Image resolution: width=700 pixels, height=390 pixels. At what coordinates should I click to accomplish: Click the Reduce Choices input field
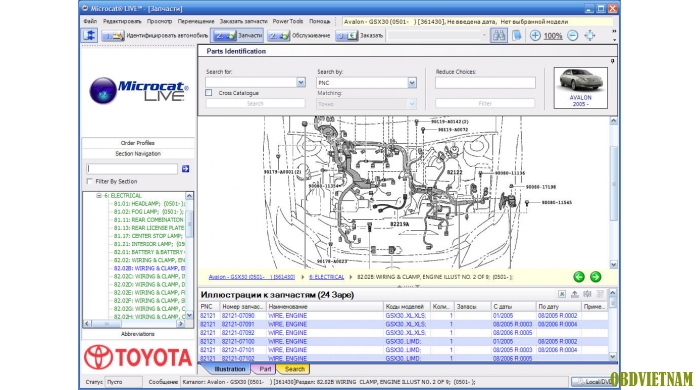tap(485, 83)
